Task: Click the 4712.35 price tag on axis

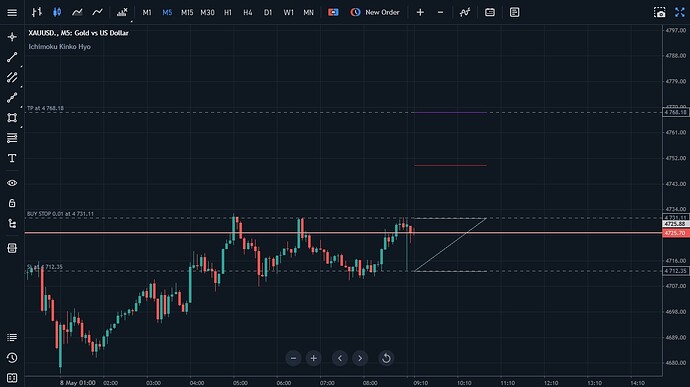Action: [675, 271]
